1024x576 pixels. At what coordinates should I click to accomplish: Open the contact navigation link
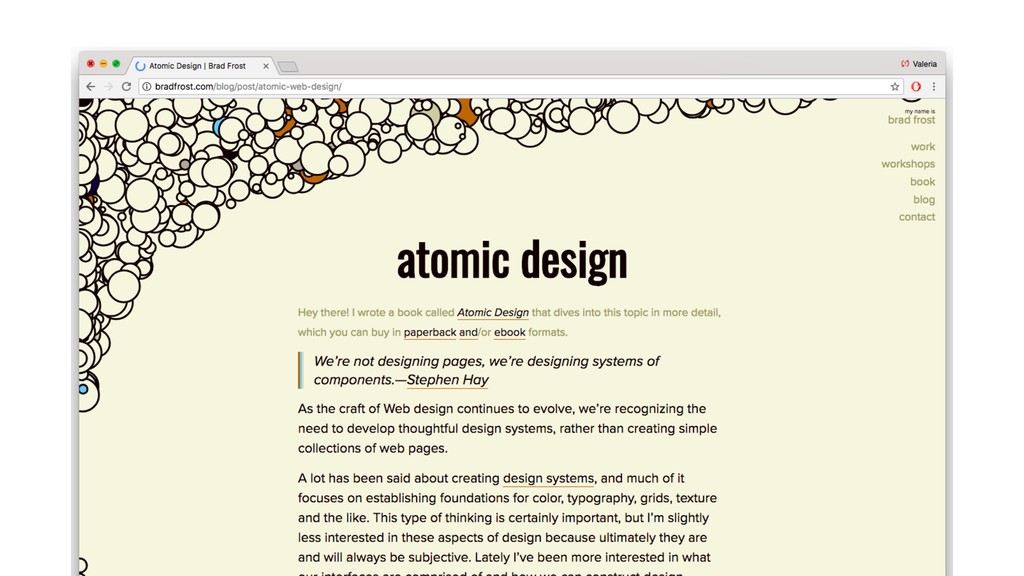pos(917,217)
